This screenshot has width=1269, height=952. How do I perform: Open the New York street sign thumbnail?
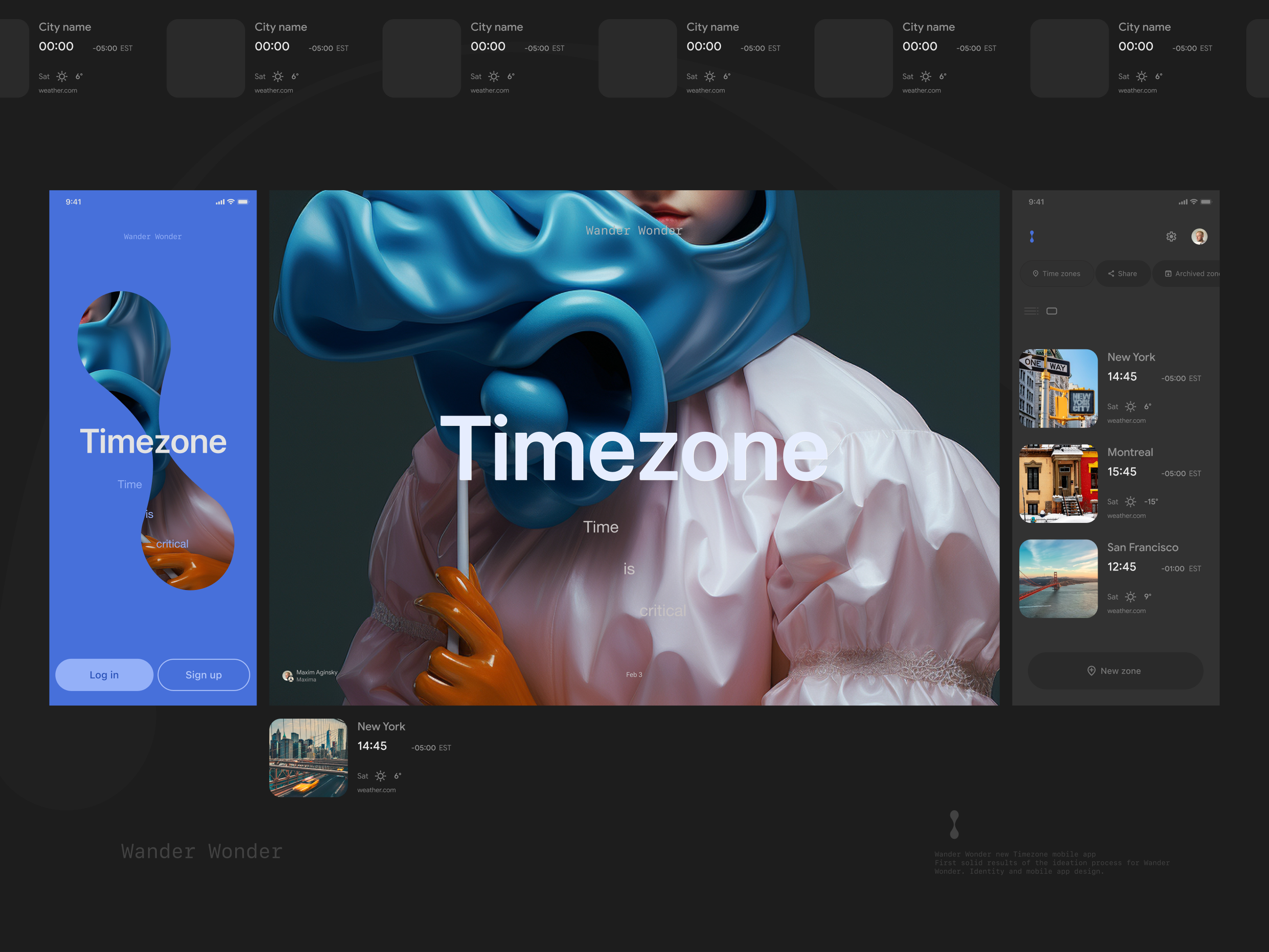coord(1058,388)
